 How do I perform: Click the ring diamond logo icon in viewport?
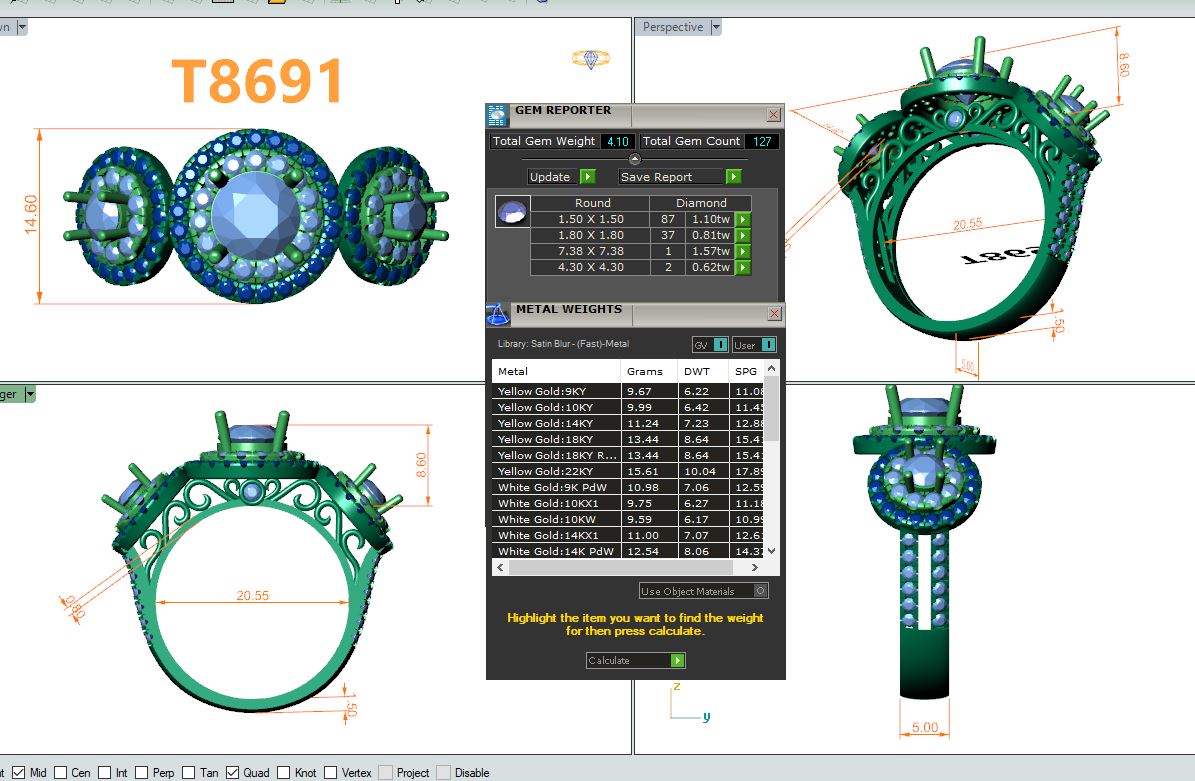point(590,59)
